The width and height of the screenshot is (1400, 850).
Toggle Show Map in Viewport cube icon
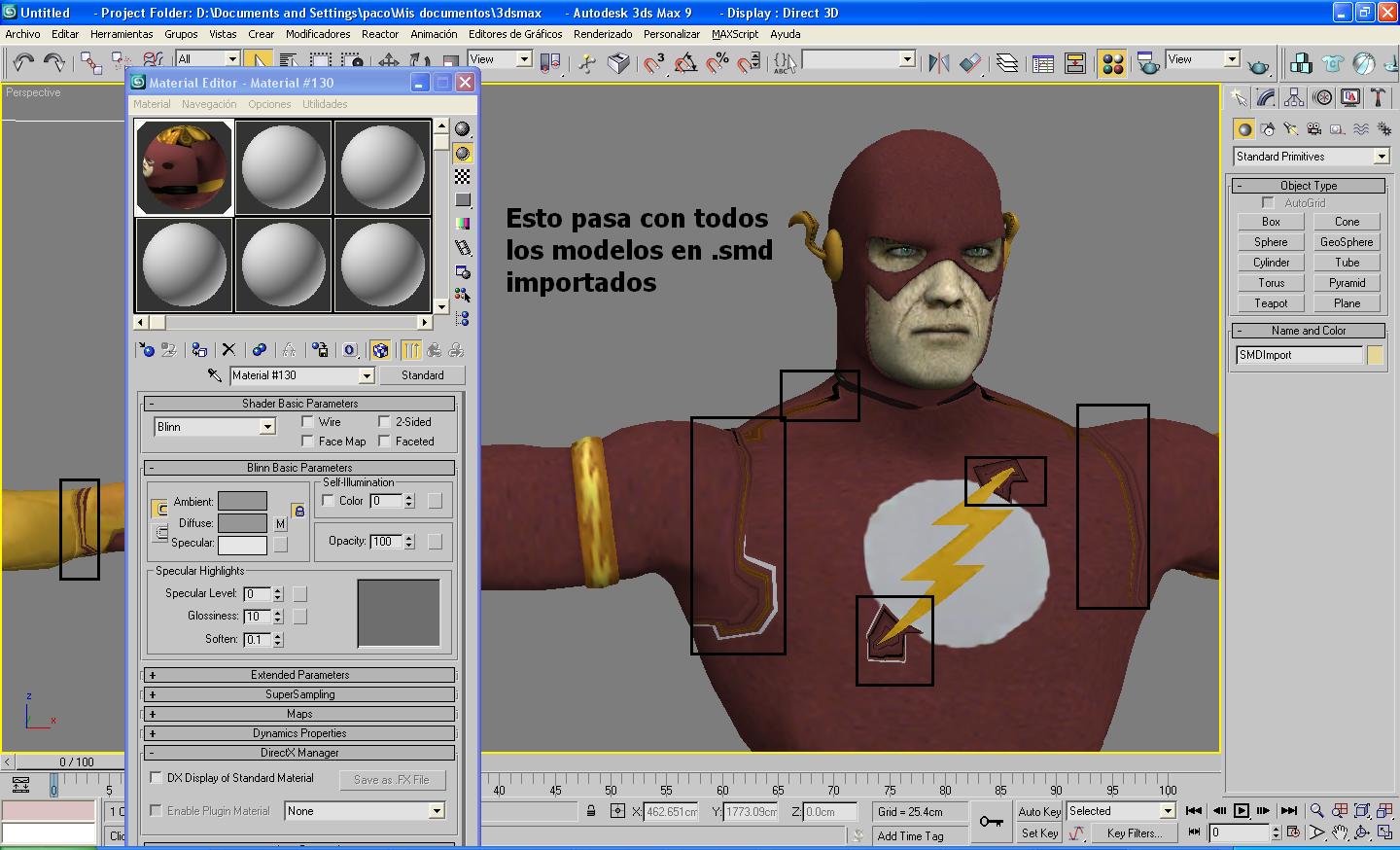(x=380, y=350)
